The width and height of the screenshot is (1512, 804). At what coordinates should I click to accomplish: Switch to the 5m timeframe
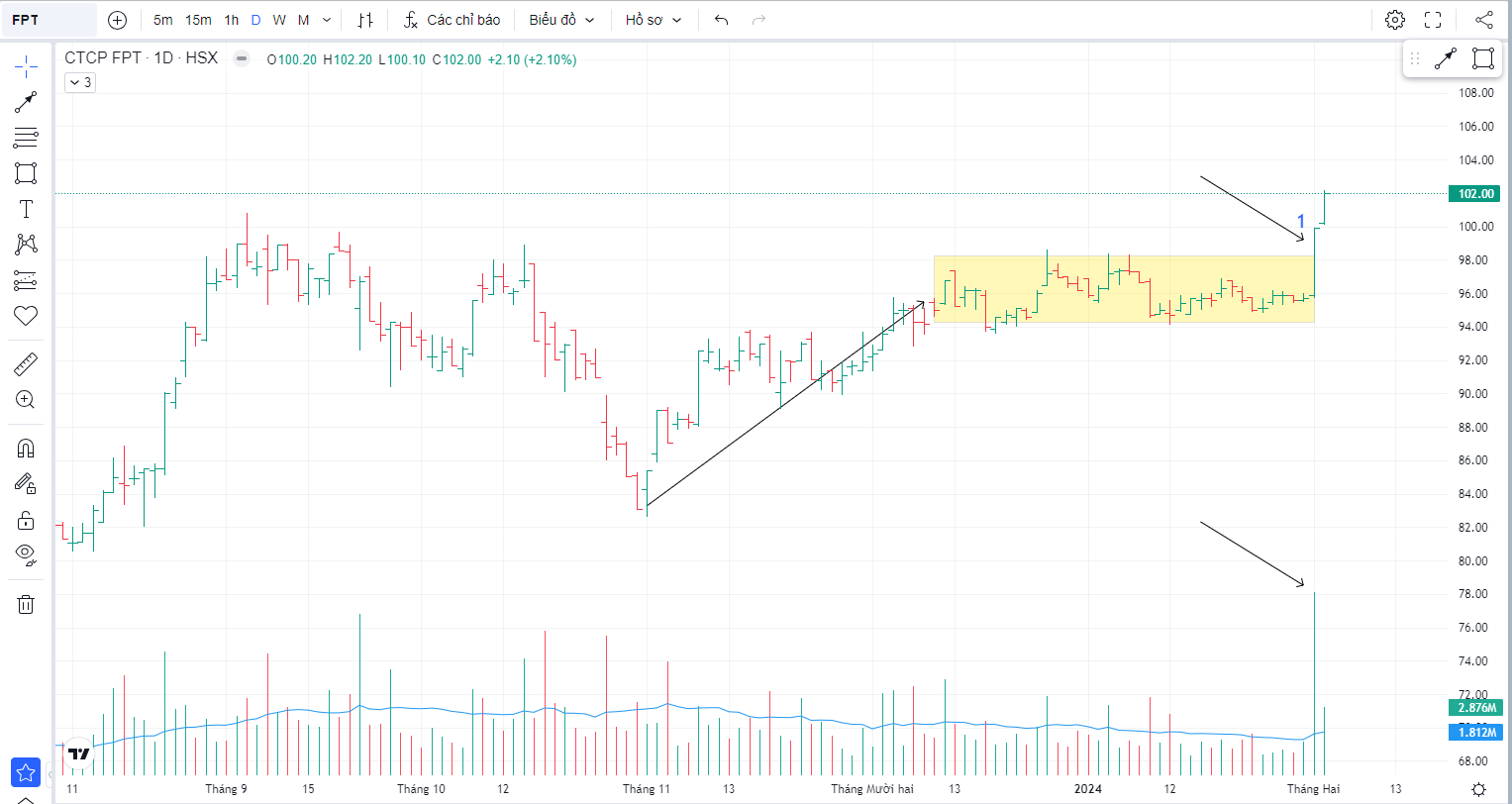tap(163, 20)
